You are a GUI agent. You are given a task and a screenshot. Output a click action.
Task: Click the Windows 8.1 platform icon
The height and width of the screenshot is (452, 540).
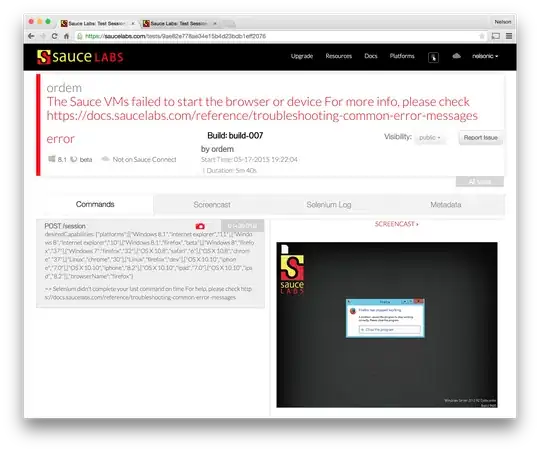(52, 159)
